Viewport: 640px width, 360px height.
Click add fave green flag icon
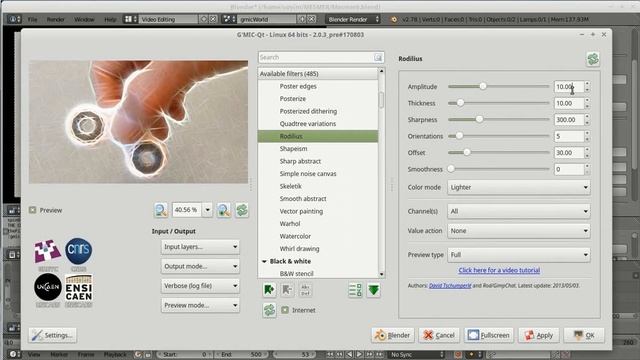(269, 290)
